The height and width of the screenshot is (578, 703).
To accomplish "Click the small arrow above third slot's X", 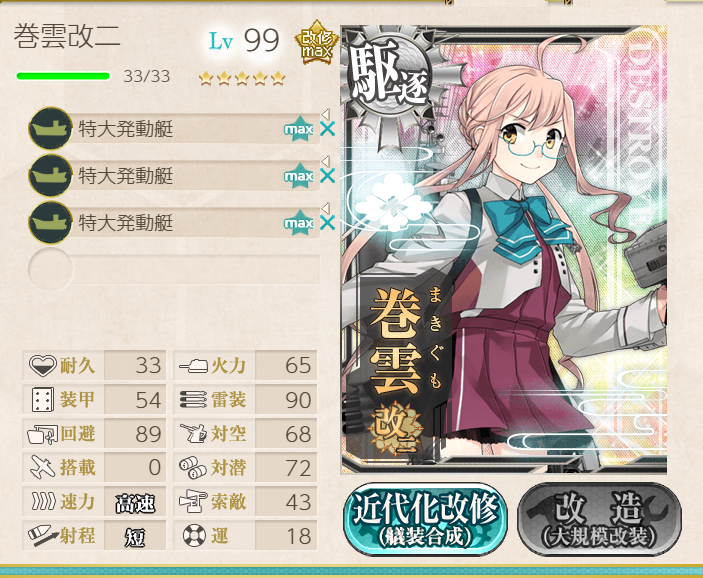I will (x=326, y=208).
